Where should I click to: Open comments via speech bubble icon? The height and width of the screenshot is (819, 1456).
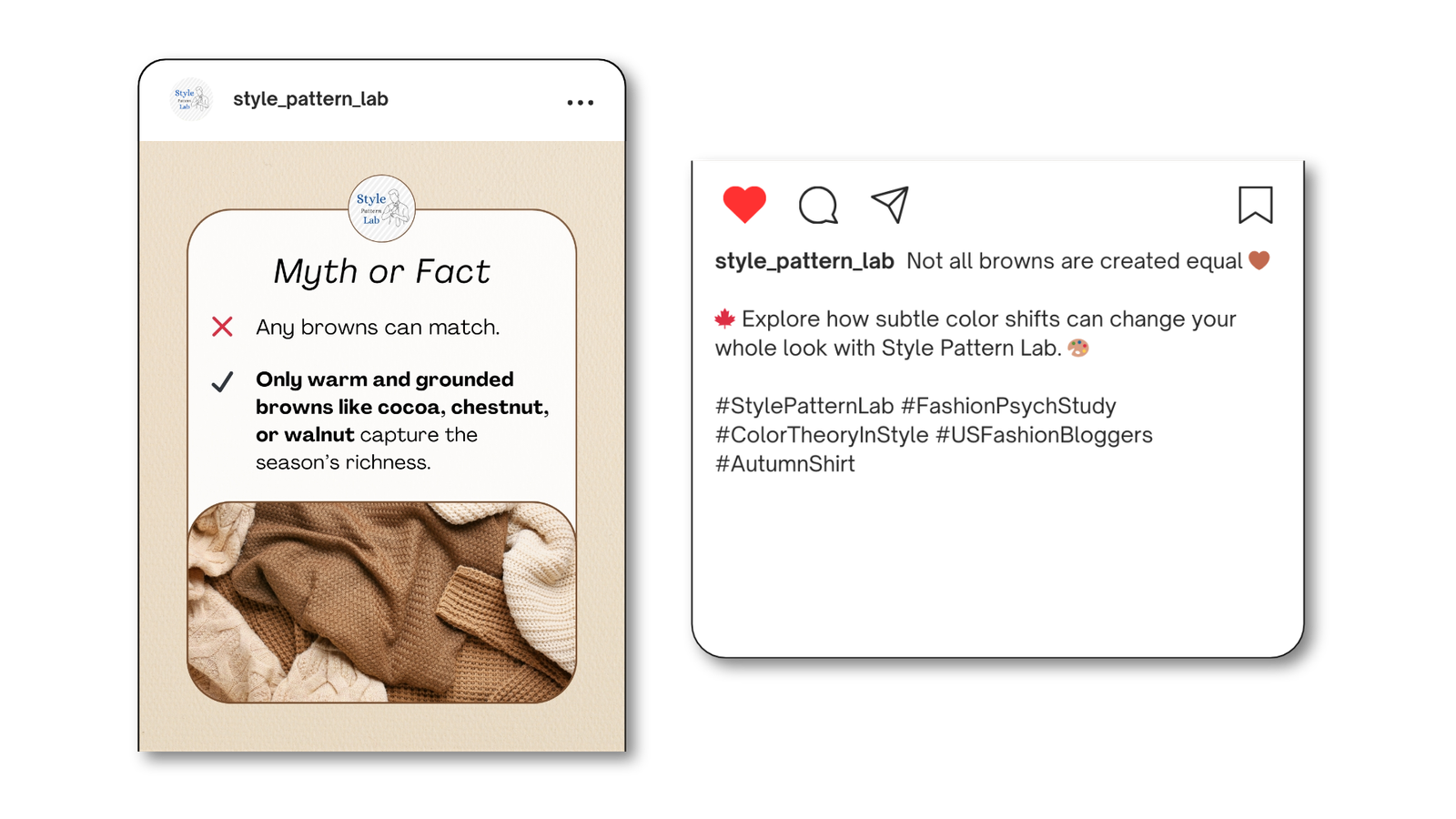click(x=818, y=205)
